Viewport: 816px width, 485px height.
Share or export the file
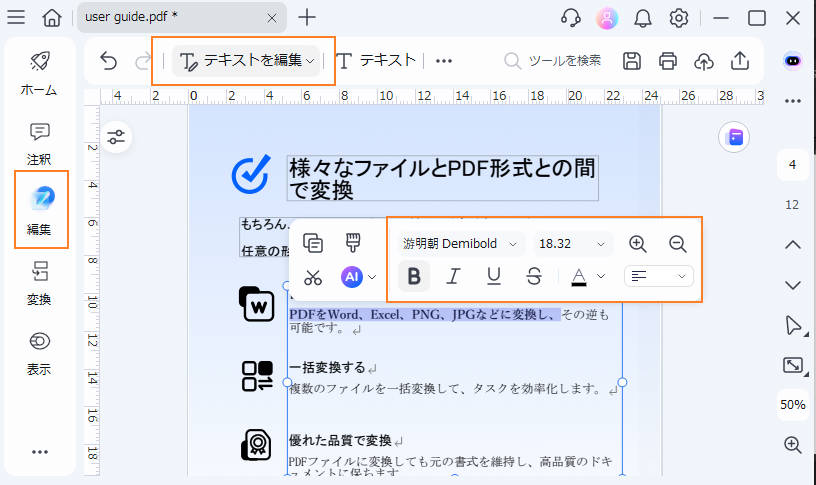[740, 61]
